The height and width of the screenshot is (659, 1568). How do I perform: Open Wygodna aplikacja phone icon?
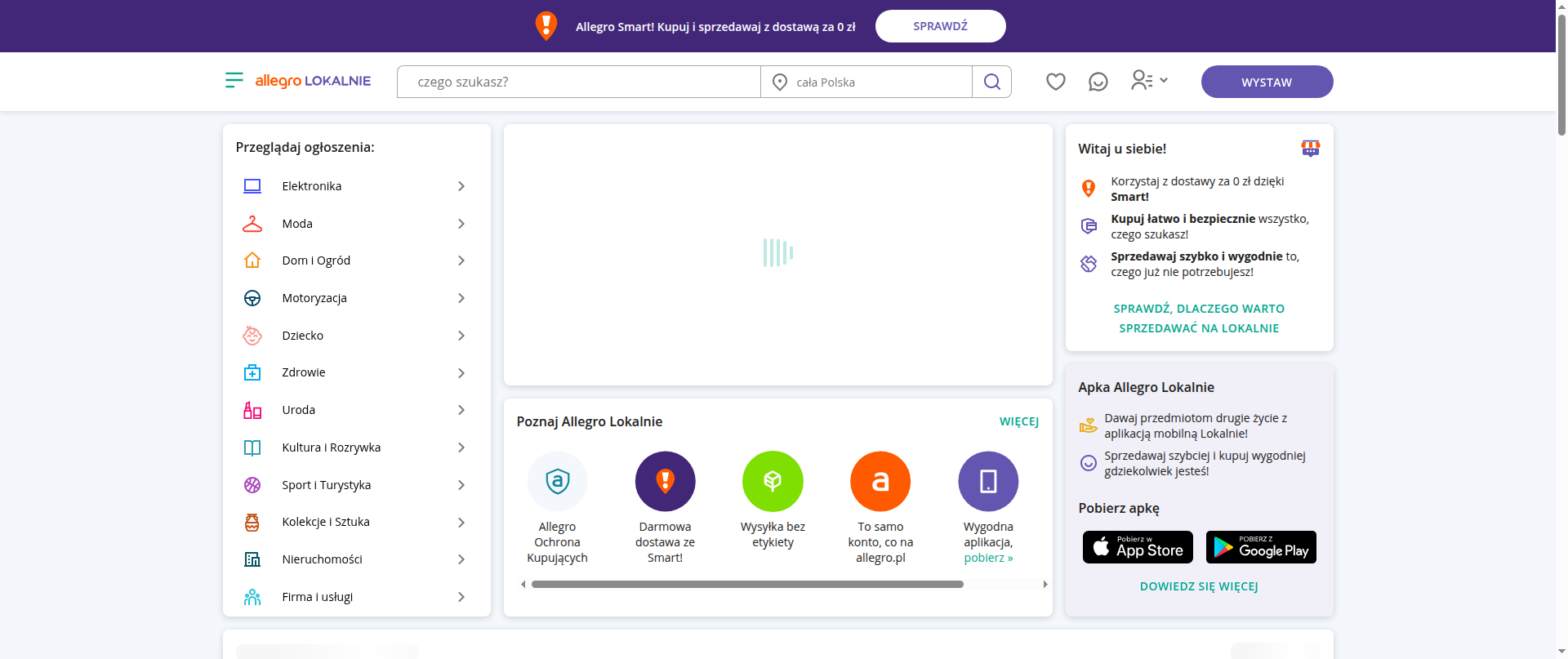tap(988, 482)
